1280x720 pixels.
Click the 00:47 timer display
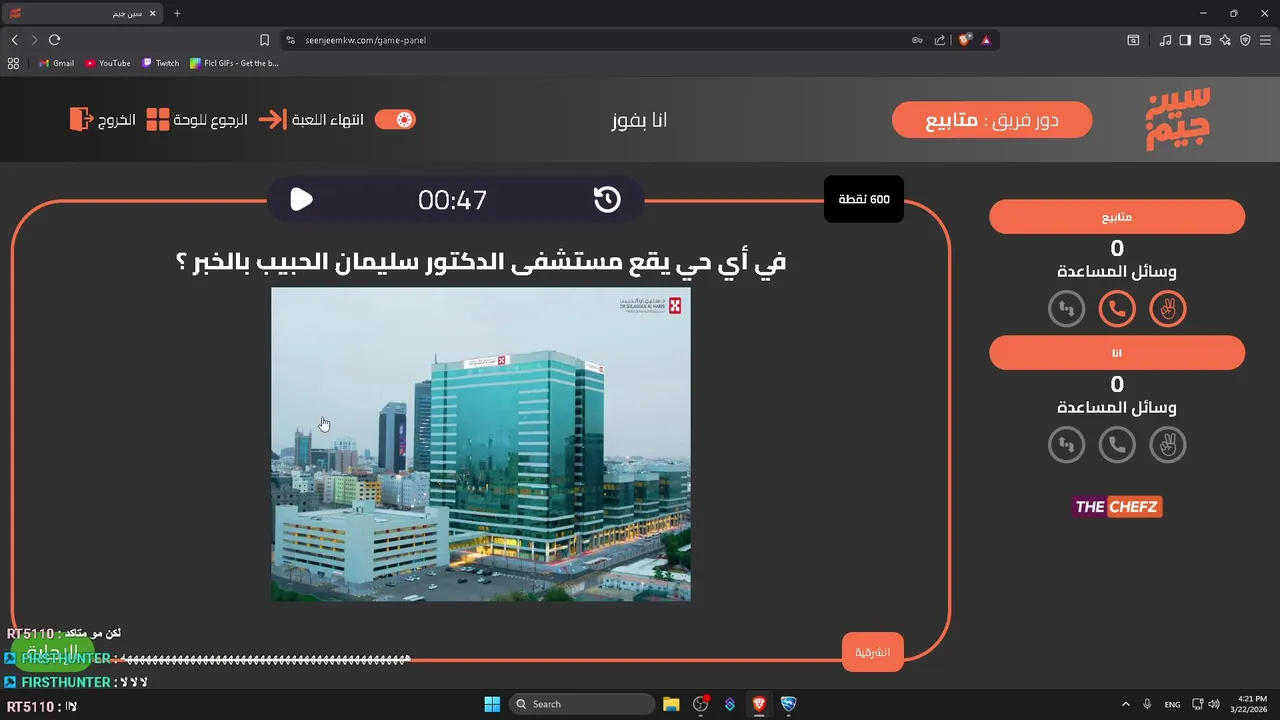[x=452, y=200]
